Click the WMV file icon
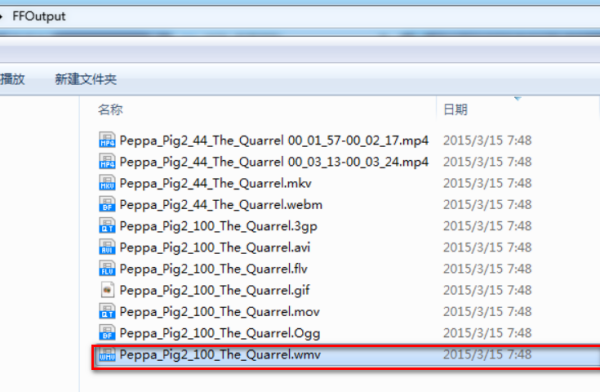Image resolution: width=600 pixels, height=392 pixels. click(x=107, y=354)
